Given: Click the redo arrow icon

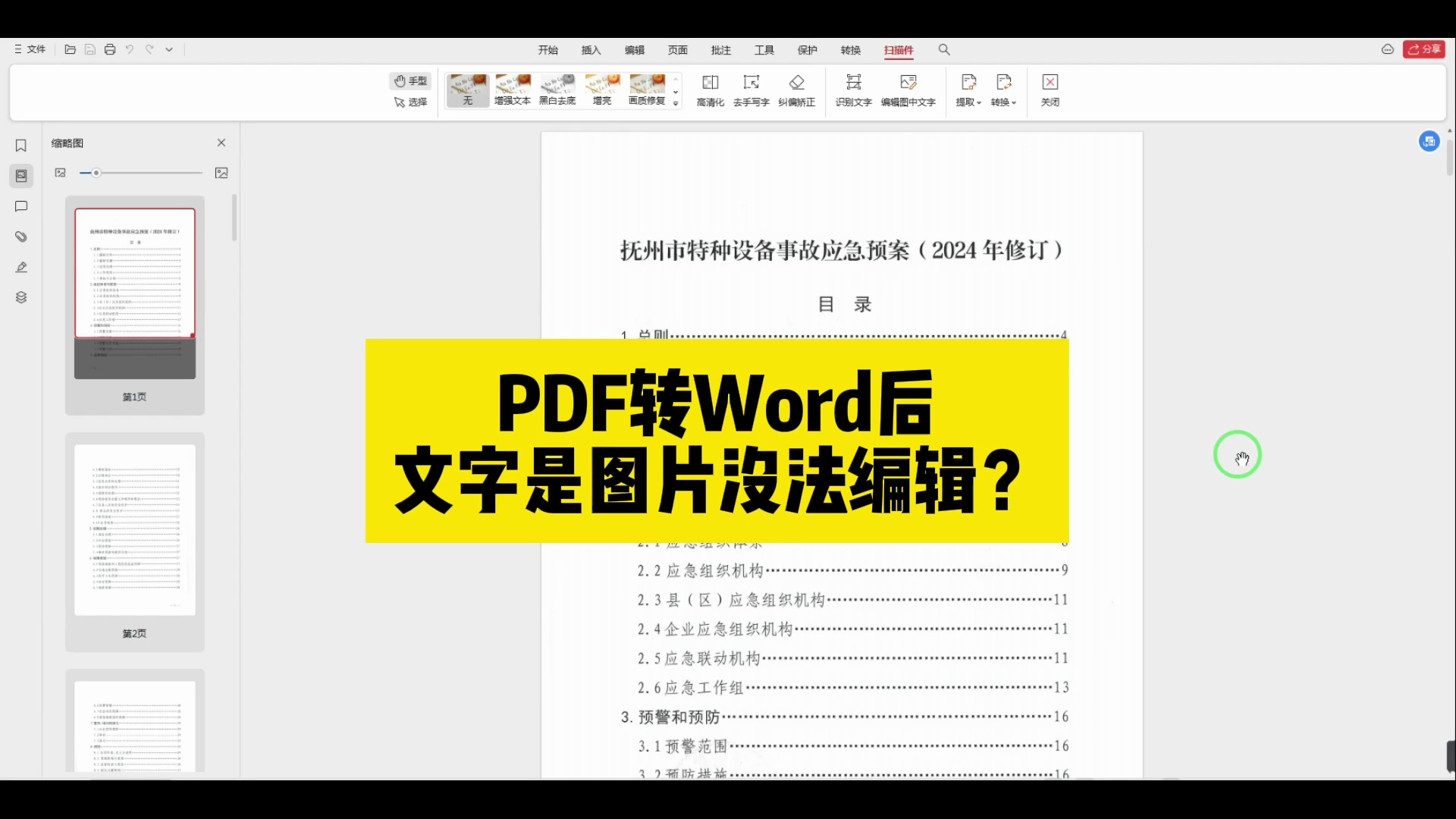Looking at the screenshot, I should (149, 49).
